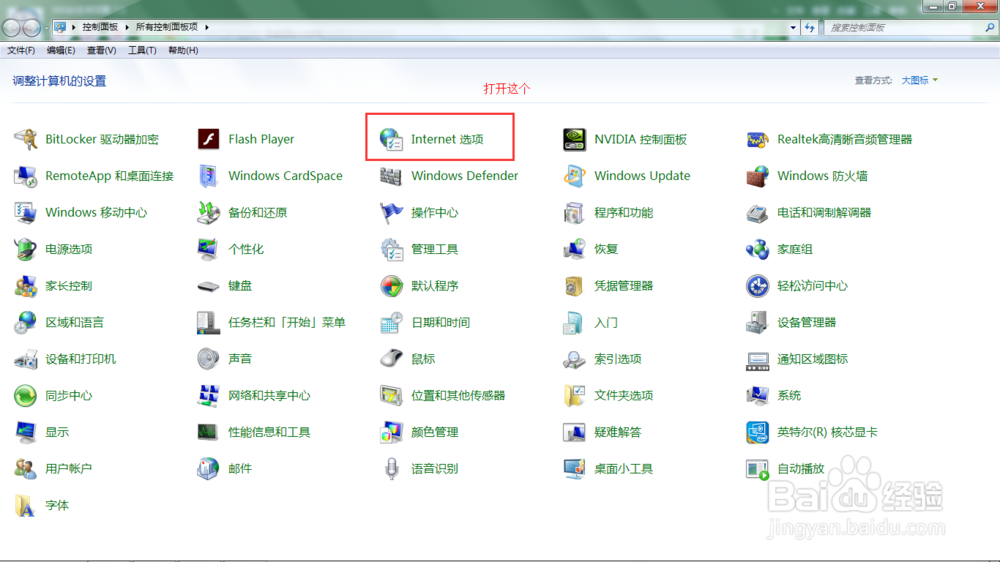Expand arrow after 所有控制面板项 in breadcrumb
Image resolution: width=1000 pixels, height=562 pixels.
coord(207,27)
